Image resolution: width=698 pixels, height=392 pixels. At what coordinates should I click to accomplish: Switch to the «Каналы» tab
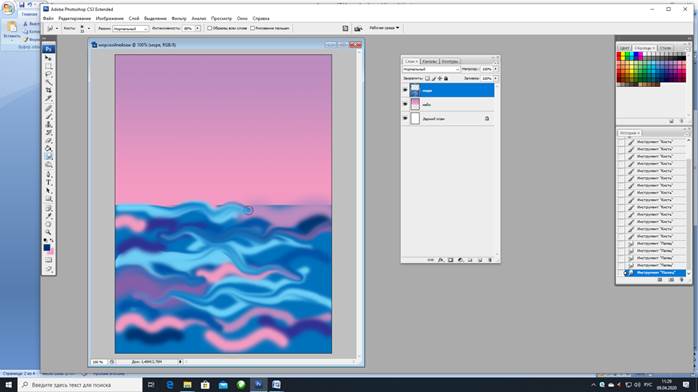(x=430, y=61)
